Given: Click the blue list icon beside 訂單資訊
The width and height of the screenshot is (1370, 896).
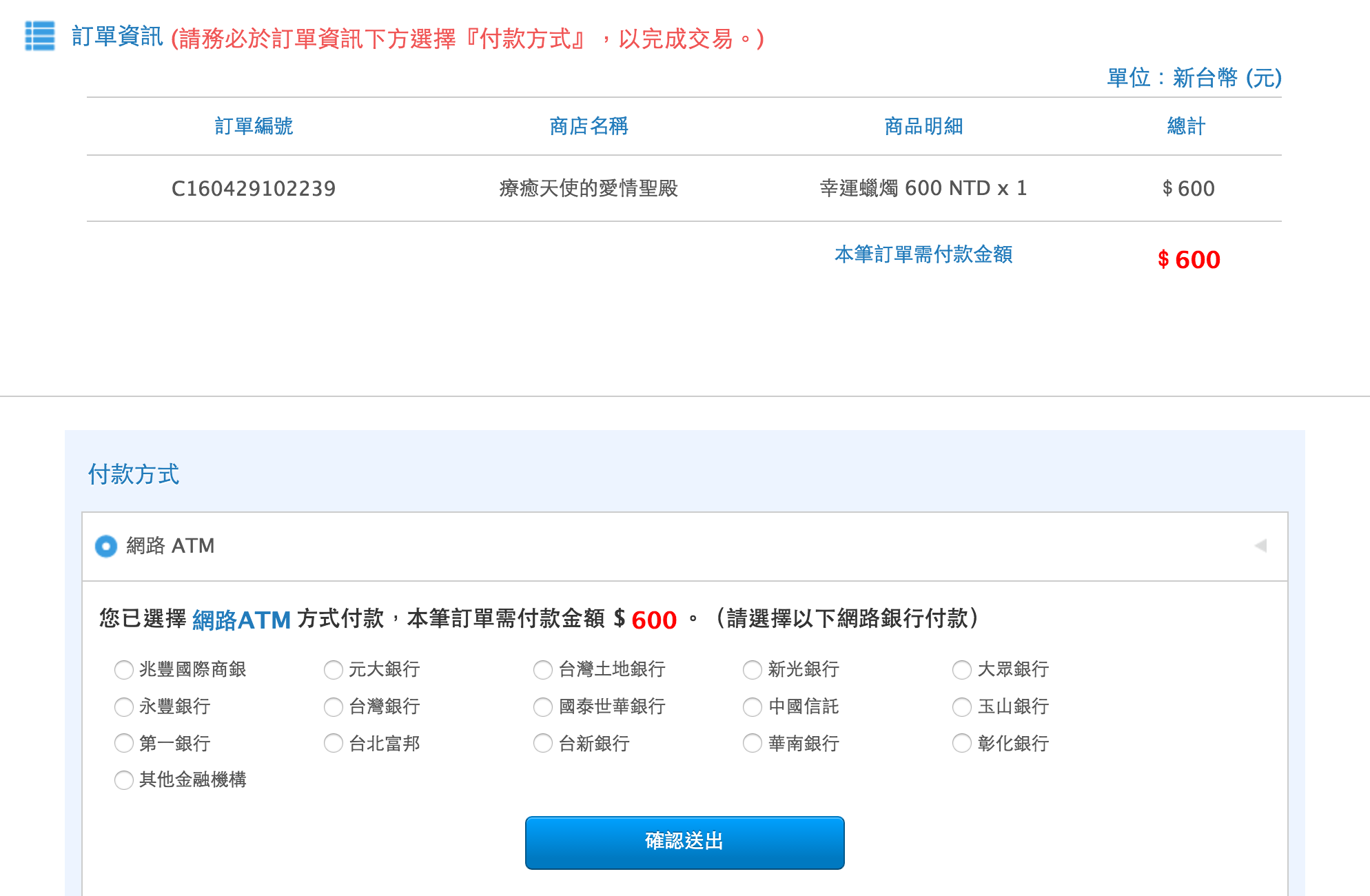Looking at the screenshot, I should pyautogui.click(x=40, y=36).
